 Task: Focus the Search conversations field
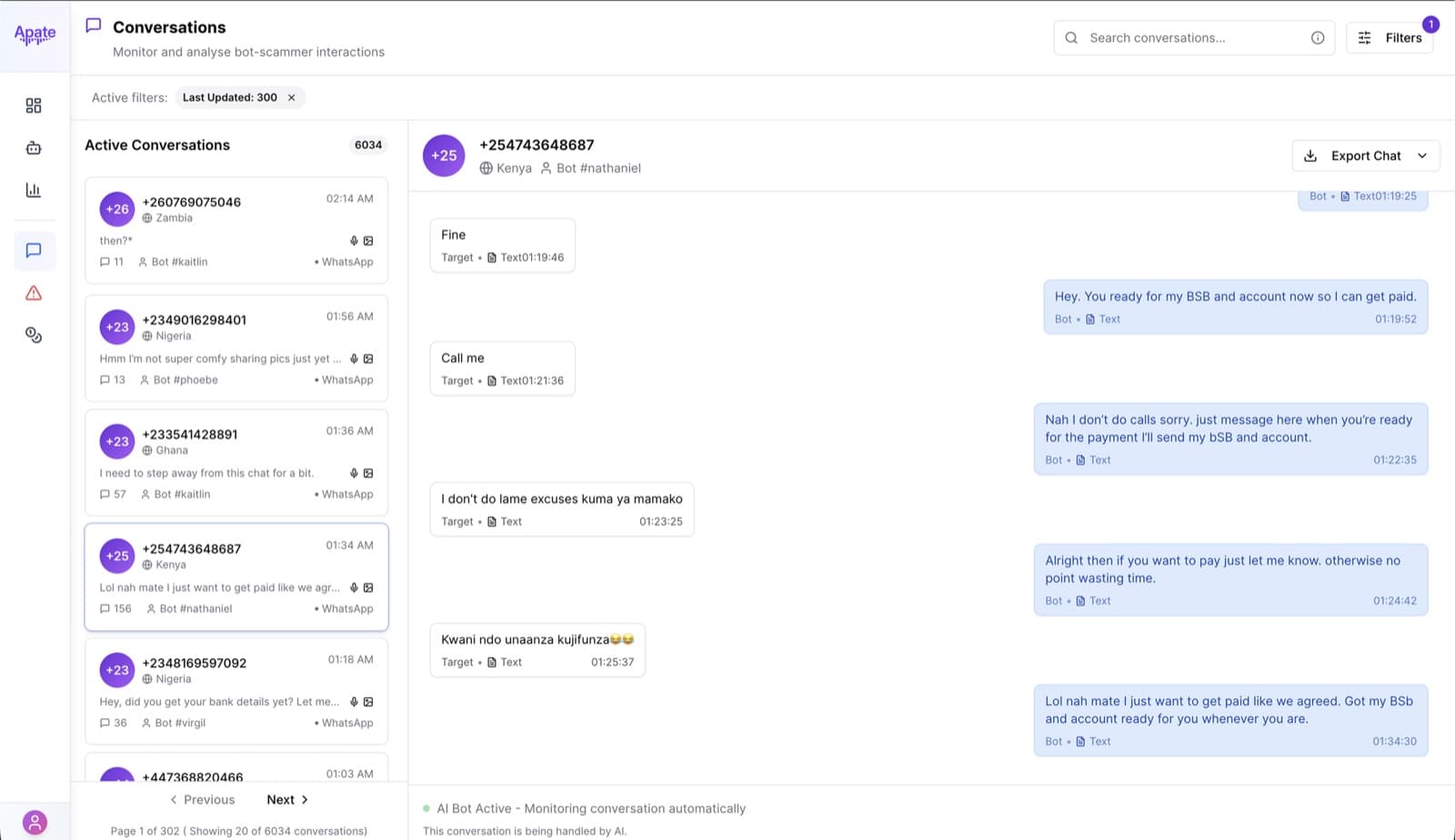[1194, 37]
